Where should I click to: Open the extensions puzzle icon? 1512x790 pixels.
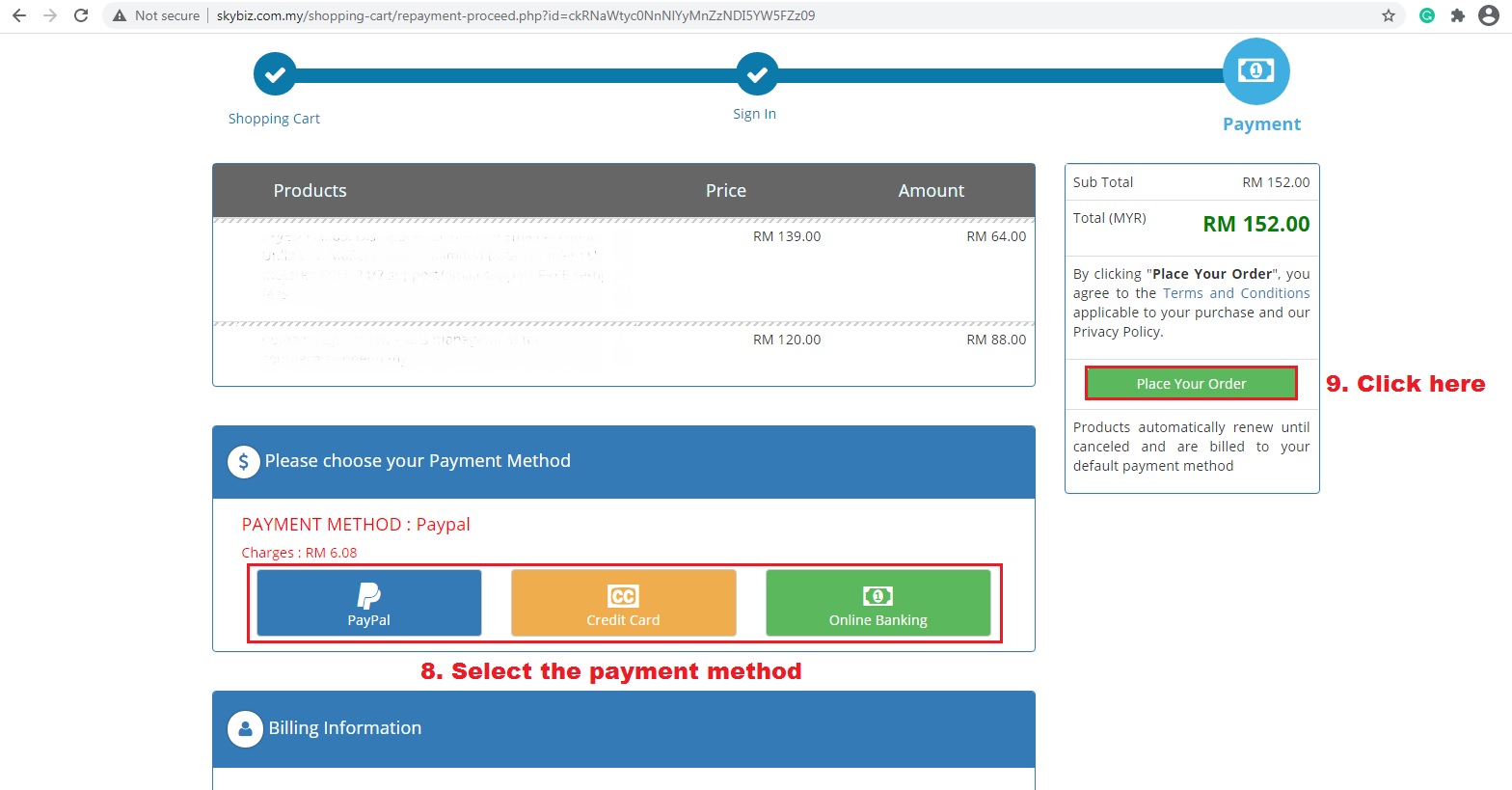1458,15
